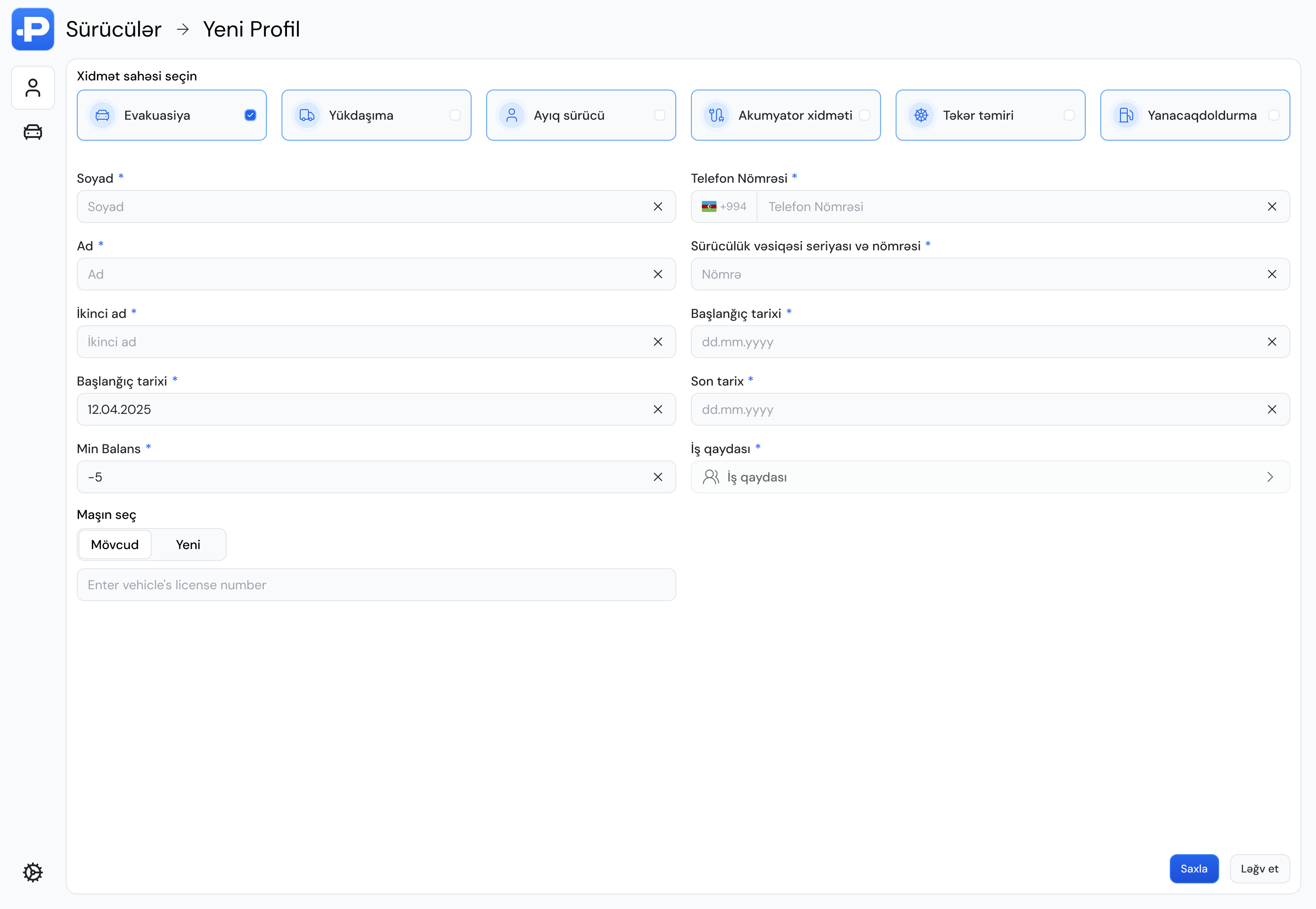Expand the İş qaydası selector chevron
Viewport: 1316px width, 909px height.
coord(1269,477)
